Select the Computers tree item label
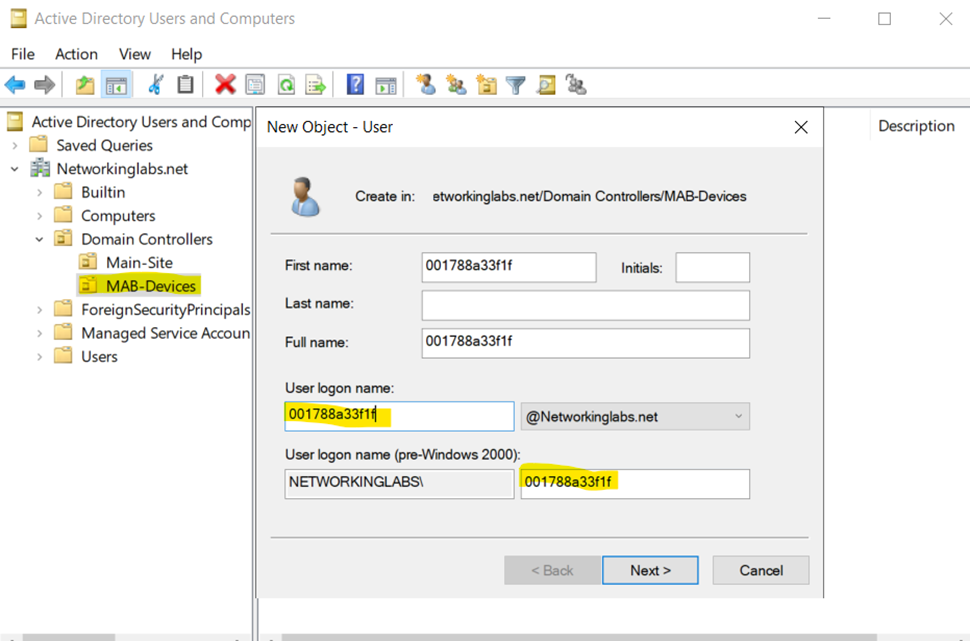The image size is (970, 641). pos(118,215)
